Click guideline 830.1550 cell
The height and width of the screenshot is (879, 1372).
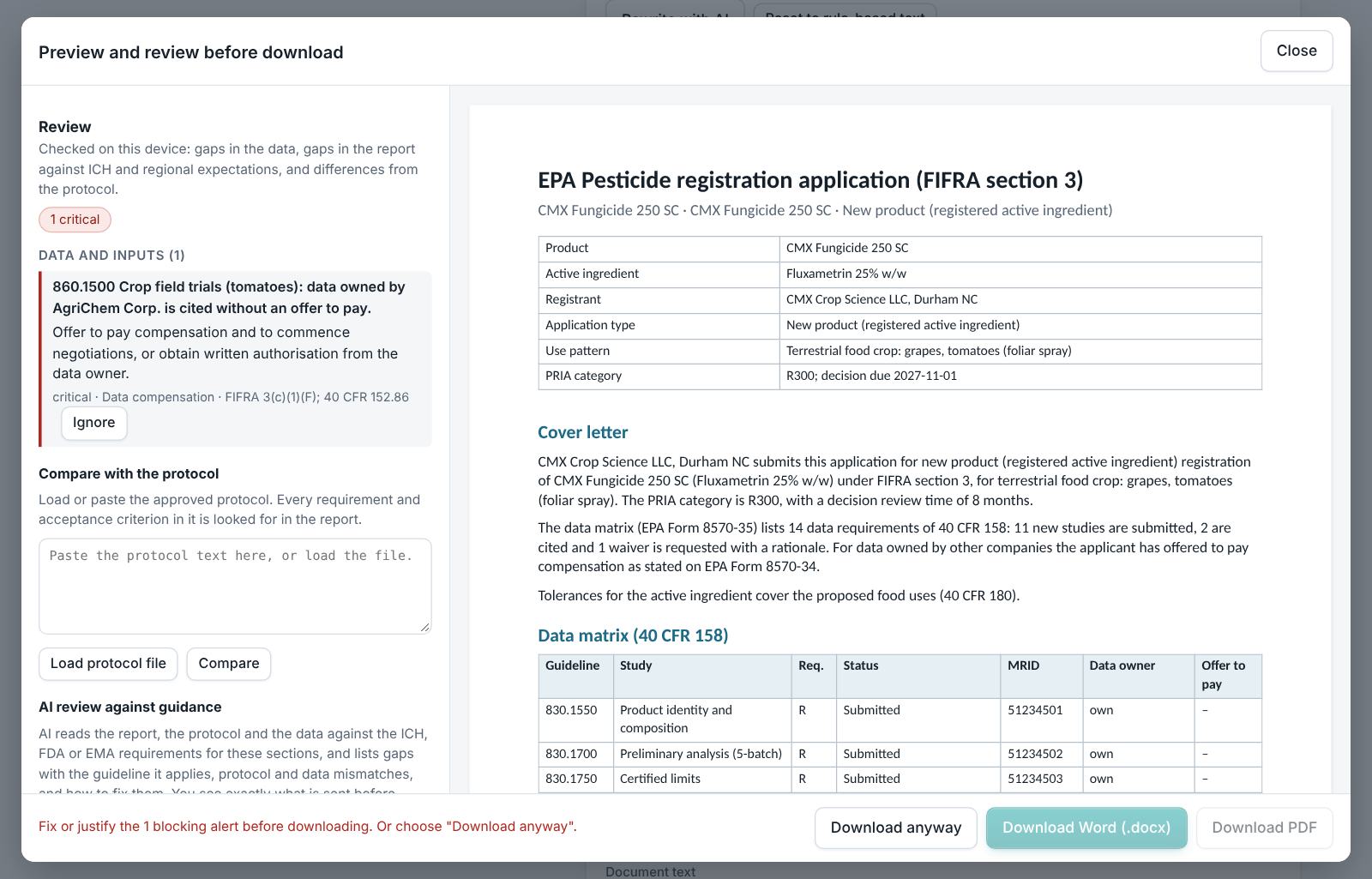click(x=575, y=719)
